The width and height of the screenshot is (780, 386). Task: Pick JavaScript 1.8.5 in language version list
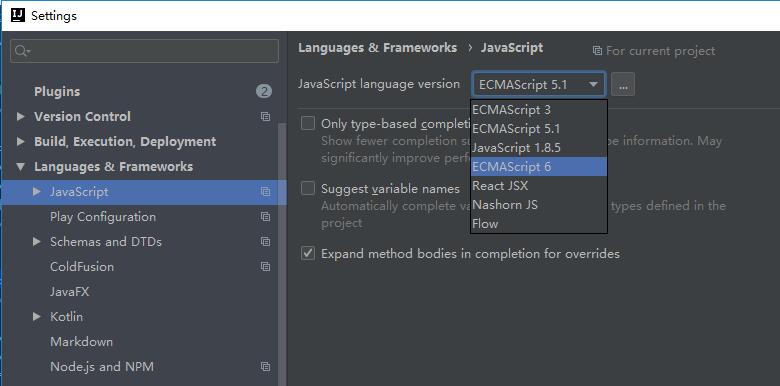[539, 148]
